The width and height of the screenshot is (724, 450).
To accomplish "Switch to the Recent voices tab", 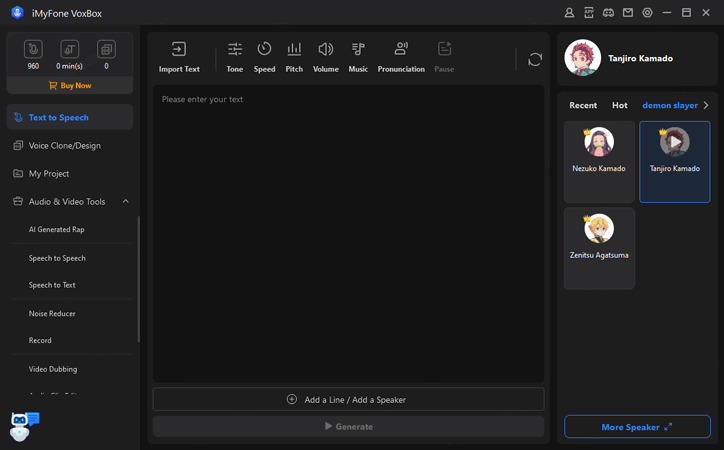I will (x=583, y=105).
